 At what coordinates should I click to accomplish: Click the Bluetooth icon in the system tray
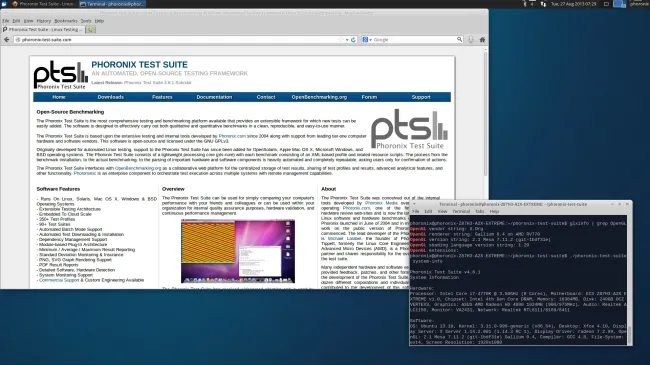pos(525,4)
